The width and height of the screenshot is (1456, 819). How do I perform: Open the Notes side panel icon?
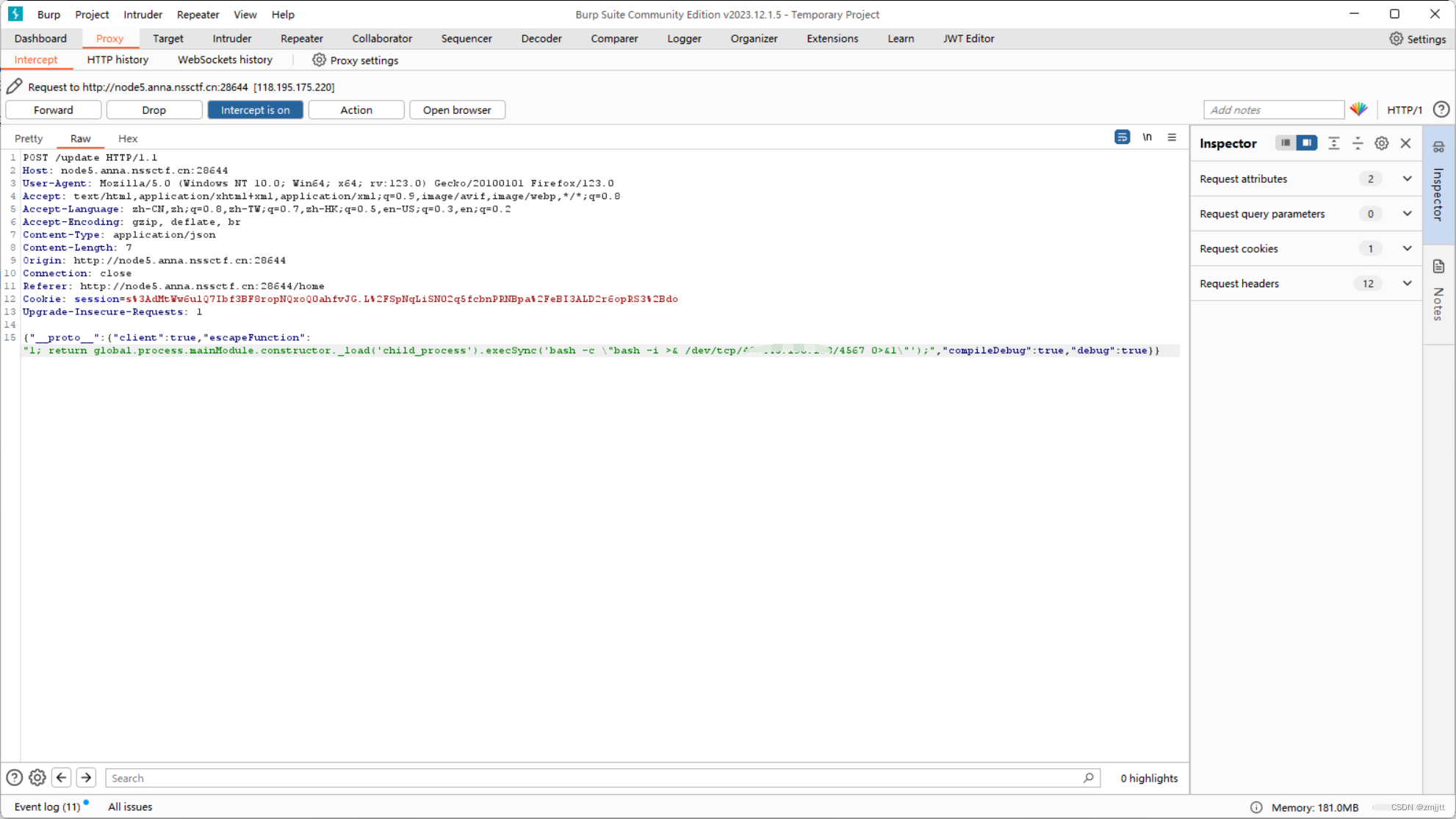[x=1438, y=267]
